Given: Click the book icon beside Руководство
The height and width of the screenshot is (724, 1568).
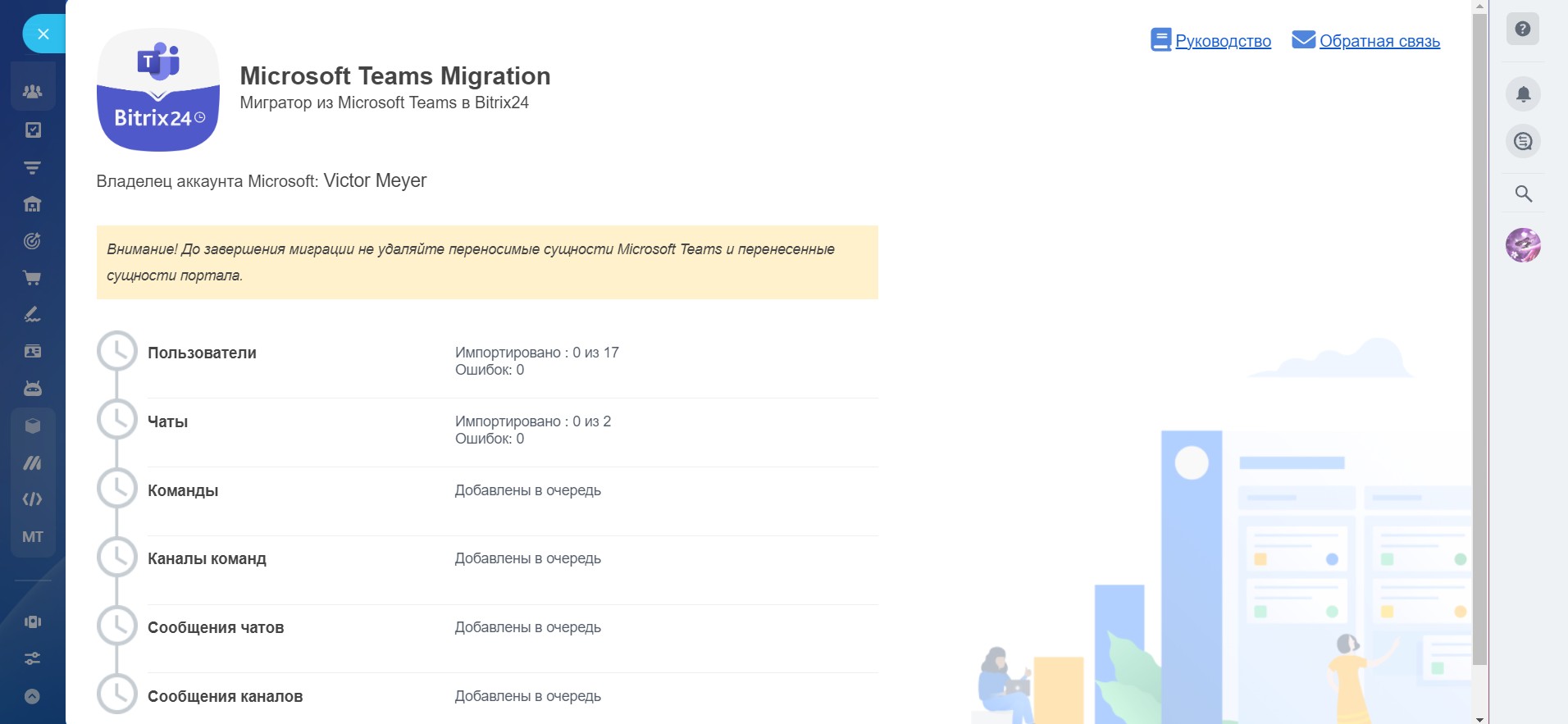Looking at the screenshot, I should click(1160, 40).
